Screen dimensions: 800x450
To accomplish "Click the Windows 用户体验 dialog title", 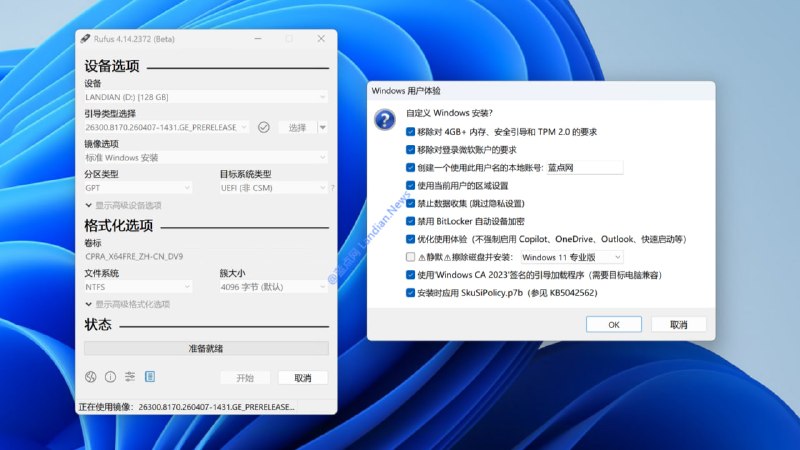I will (x=406, y=91).
